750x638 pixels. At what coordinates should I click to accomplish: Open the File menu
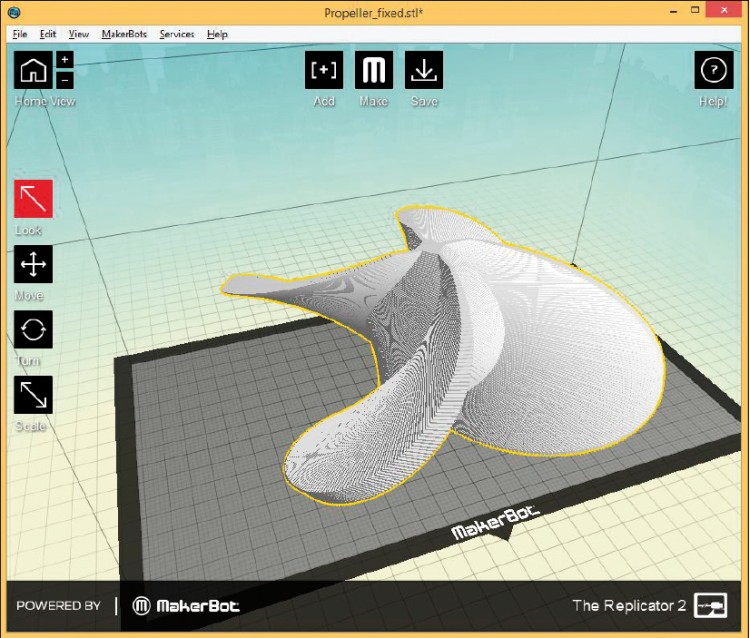[x=20, y=34]
